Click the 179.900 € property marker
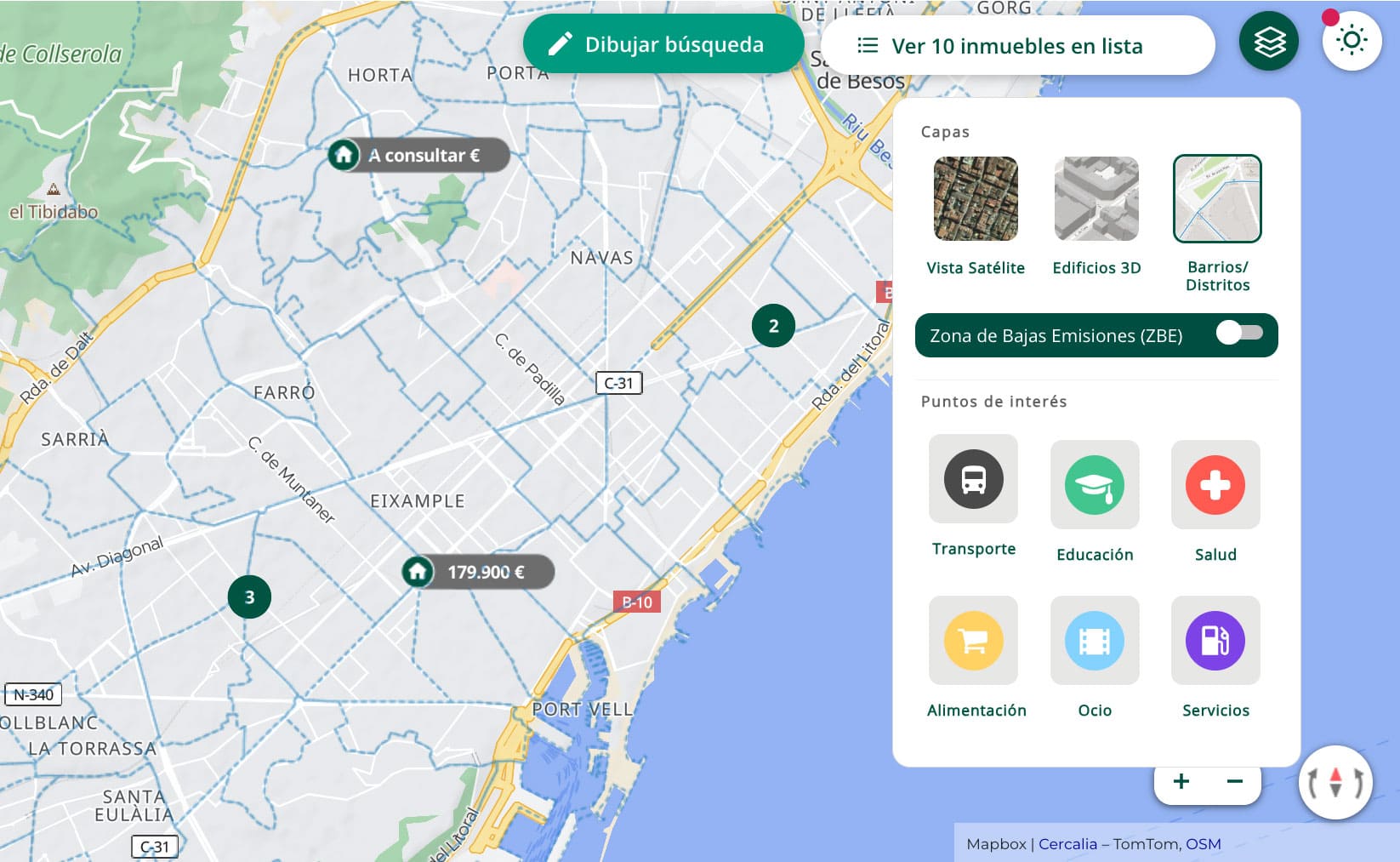The width and height of the screenshot is (1400, 862). point(479,572)
